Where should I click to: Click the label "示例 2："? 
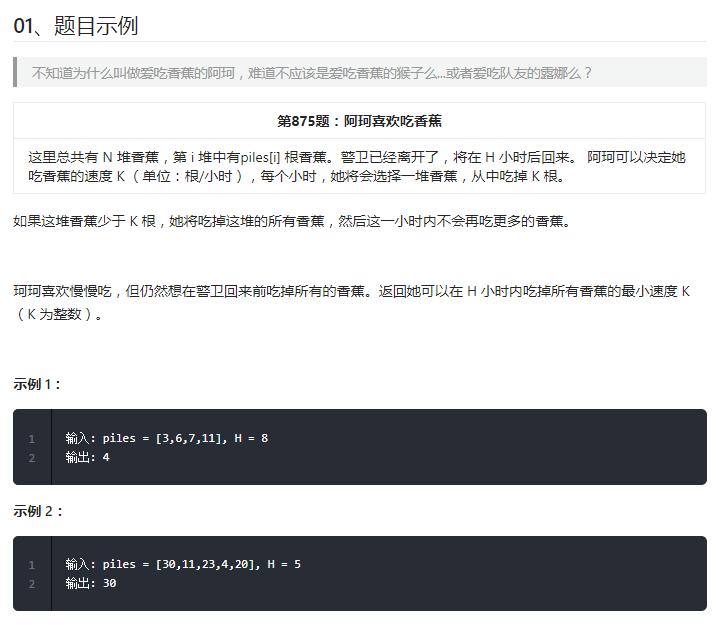click(x=38, y=511)
